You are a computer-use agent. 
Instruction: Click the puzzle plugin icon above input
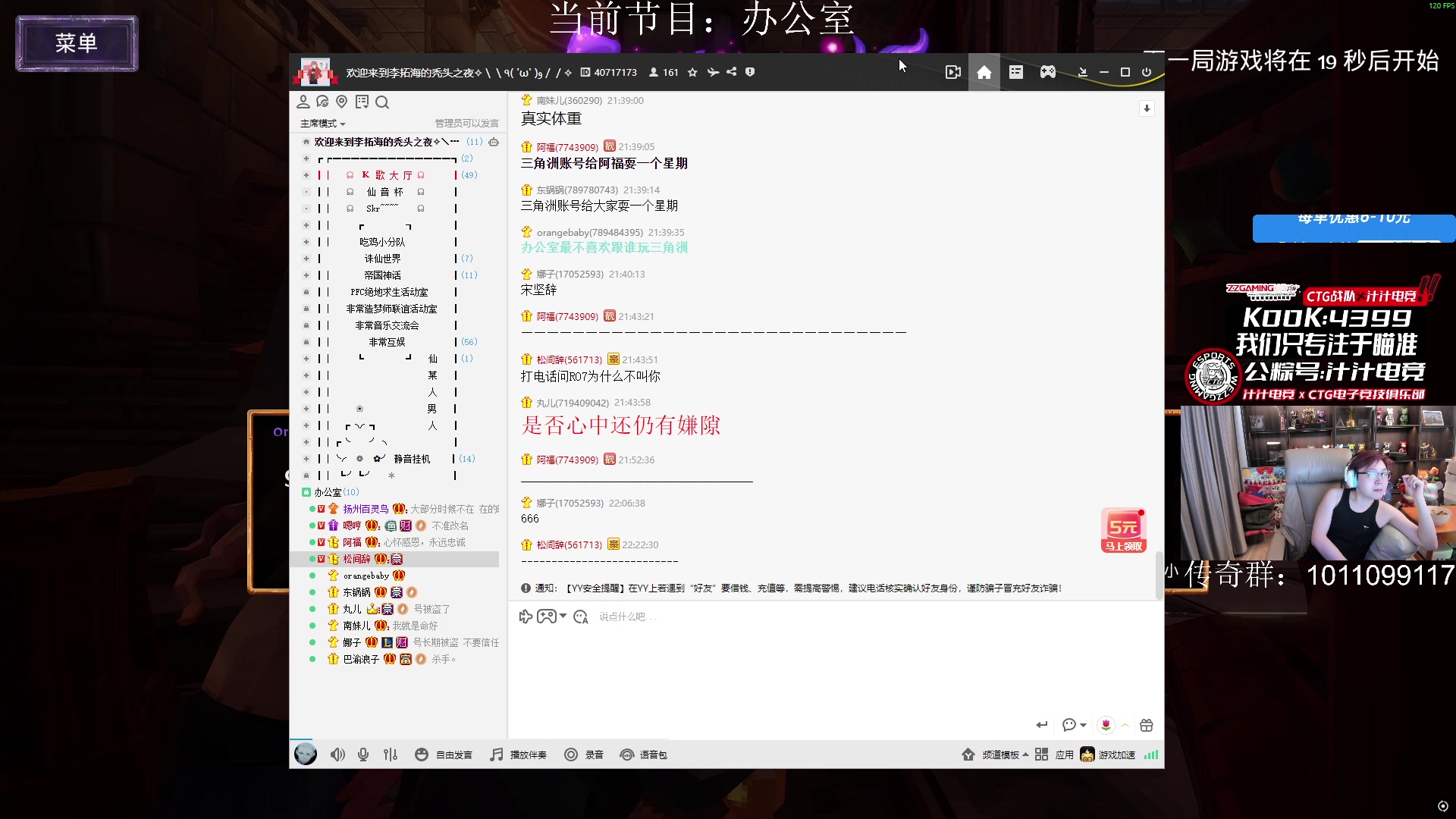coord(526,617)
